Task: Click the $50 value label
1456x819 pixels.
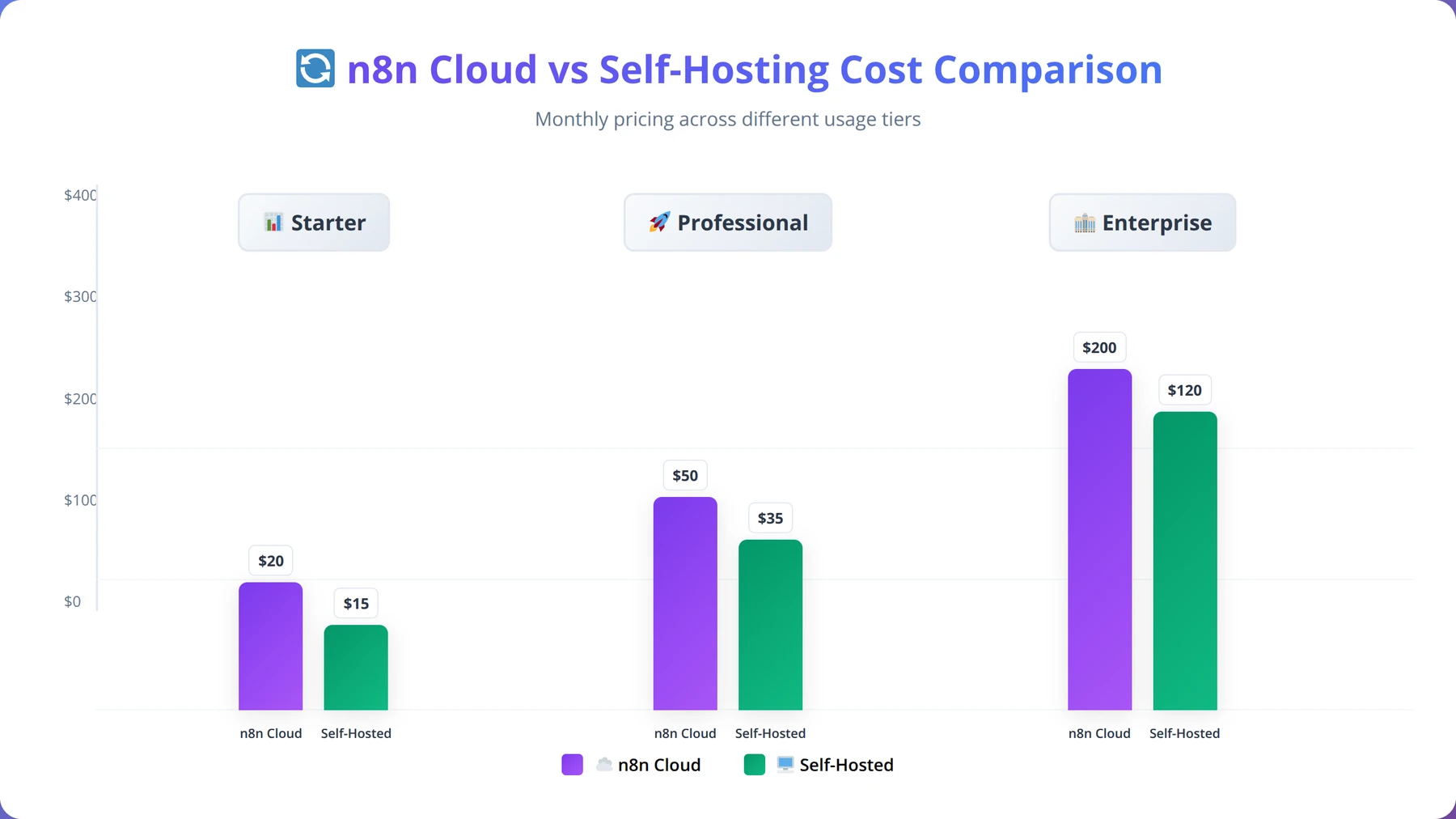Action: 685,476
